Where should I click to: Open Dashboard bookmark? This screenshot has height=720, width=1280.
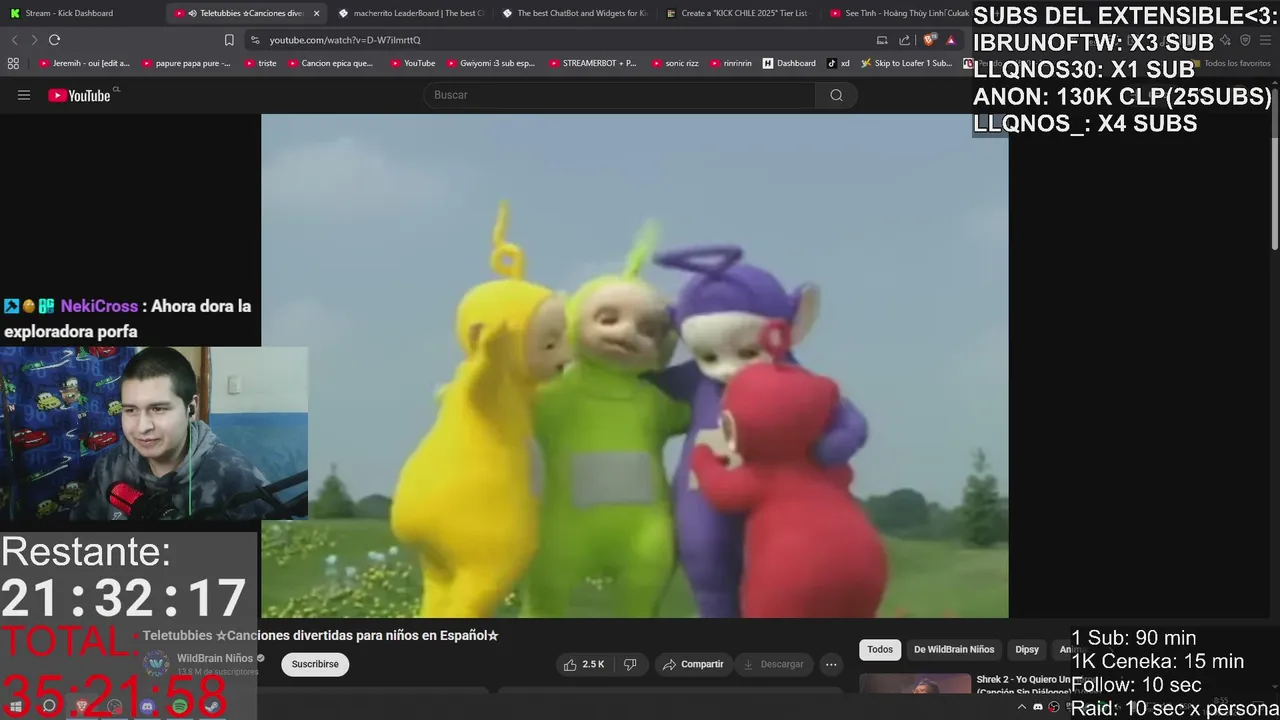click(789, 63)
